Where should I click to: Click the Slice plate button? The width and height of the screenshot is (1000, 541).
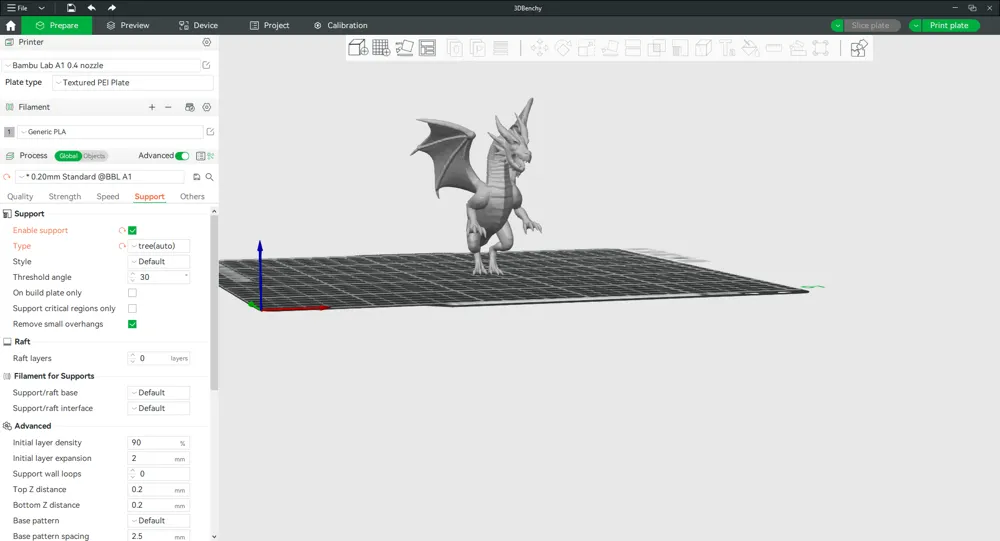(871, 26)
